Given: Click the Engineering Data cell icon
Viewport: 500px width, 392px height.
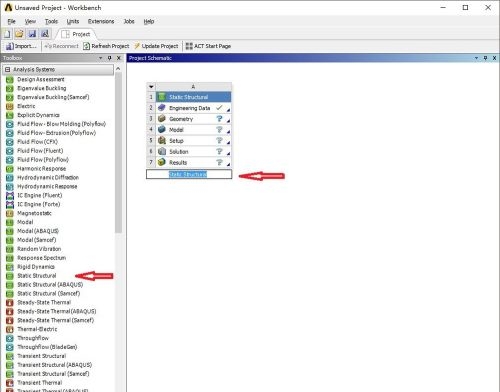Looking at the screenshot, I should (162, 108).
